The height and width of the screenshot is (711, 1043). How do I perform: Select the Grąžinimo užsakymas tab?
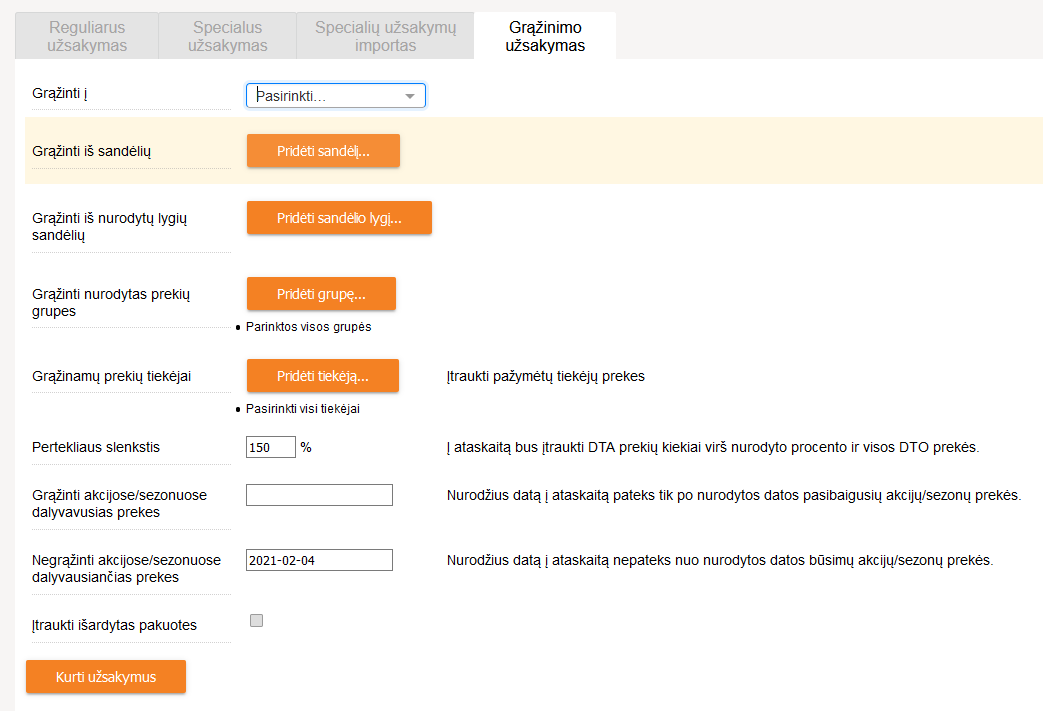pyautogui.click(x=545, y=36)
